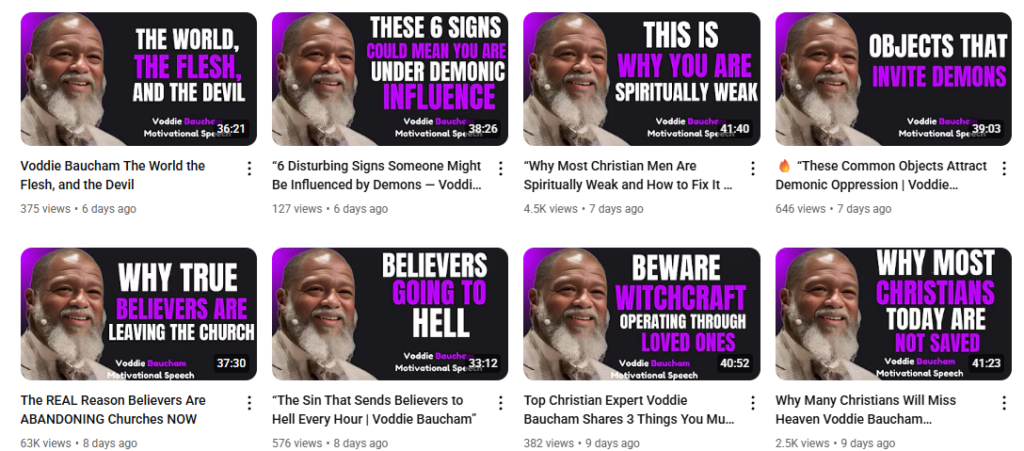The width and height of the screenshot is (1024, 451).
Task: Open title 'The REAL Reason Believers Are ABANDONING'
Action: click(113, 409)
